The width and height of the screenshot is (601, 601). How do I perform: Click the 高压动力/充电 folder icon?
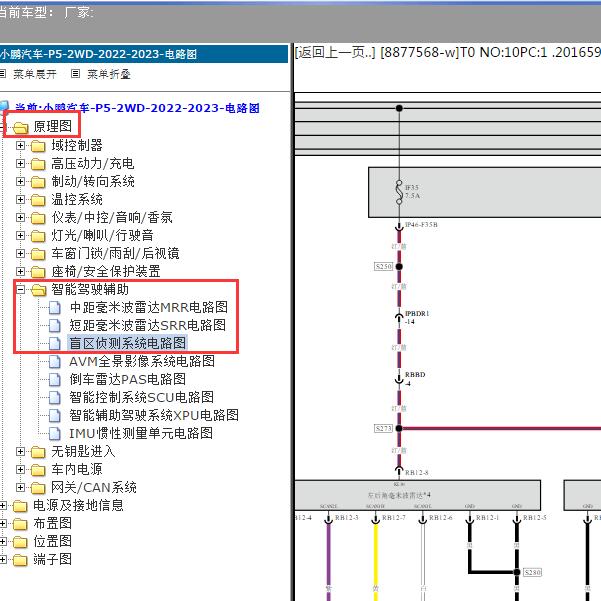click(x=38, y=164)
